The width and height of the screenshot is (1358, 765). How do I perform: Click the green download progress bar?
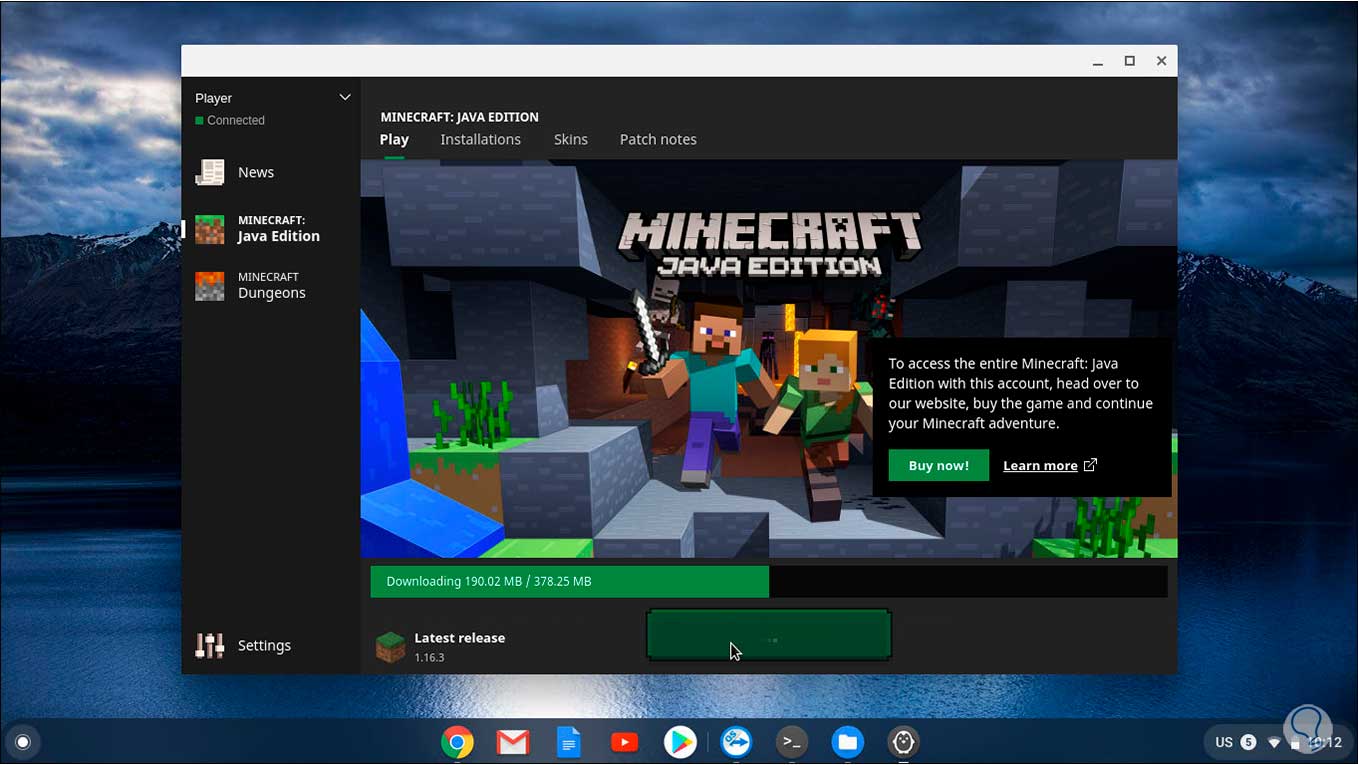tap(769, 581)
